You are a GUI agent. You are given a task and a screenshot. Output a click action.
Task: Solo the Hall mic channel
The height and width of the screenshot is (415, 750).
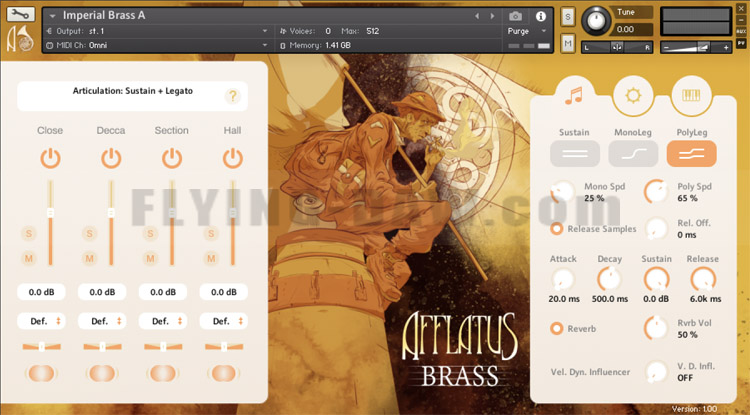(211, 233)
